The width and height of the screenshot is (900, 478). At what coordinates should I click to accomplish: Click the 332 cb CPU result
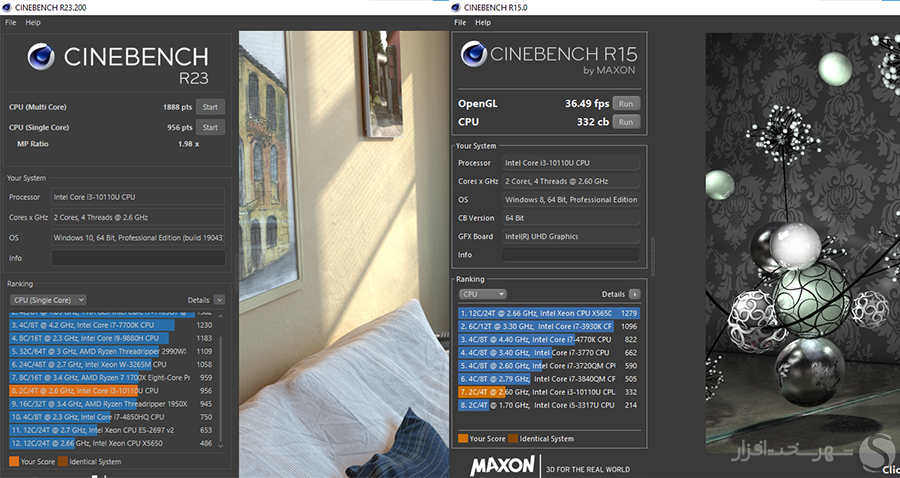[x=593, y=122]
